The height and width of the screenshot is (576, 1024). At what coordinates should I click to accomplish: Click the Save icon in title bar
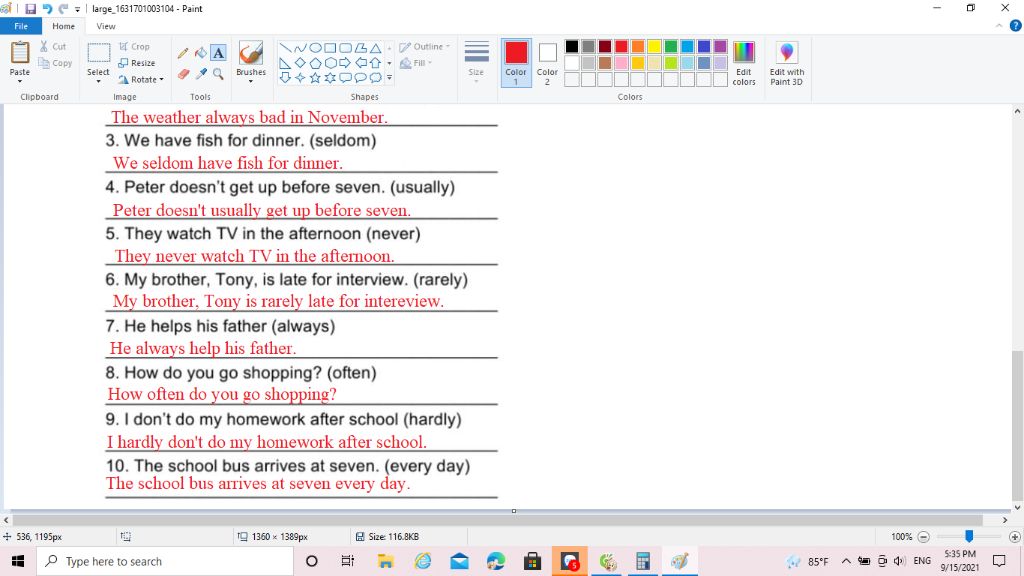[x=31, y=8]
